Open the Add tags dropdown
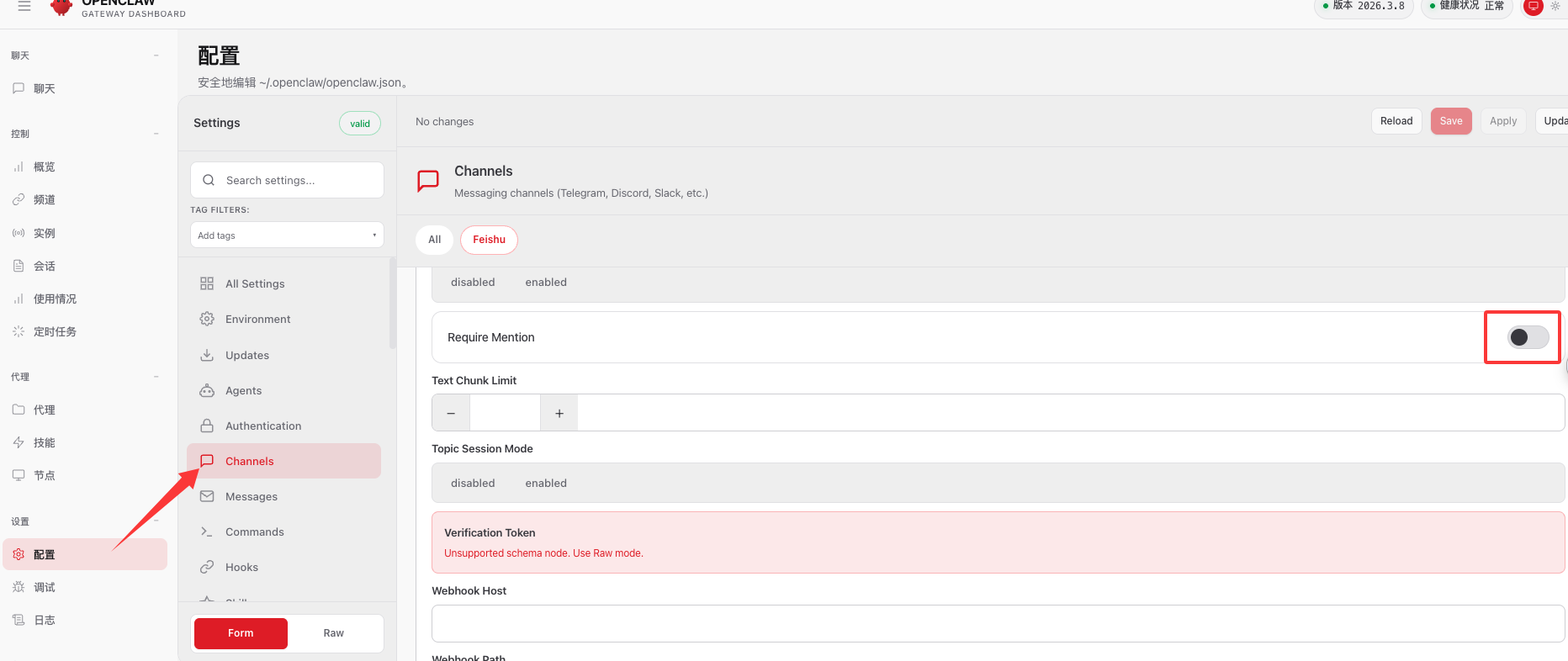Image resolution: width=1568 pixels, height=661 pixels. [287, 235]
